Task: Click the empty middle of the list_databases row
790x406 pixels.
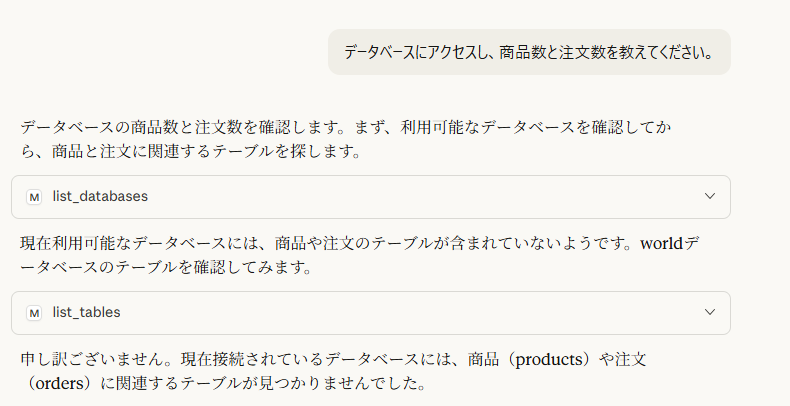Action: (400, 197)
